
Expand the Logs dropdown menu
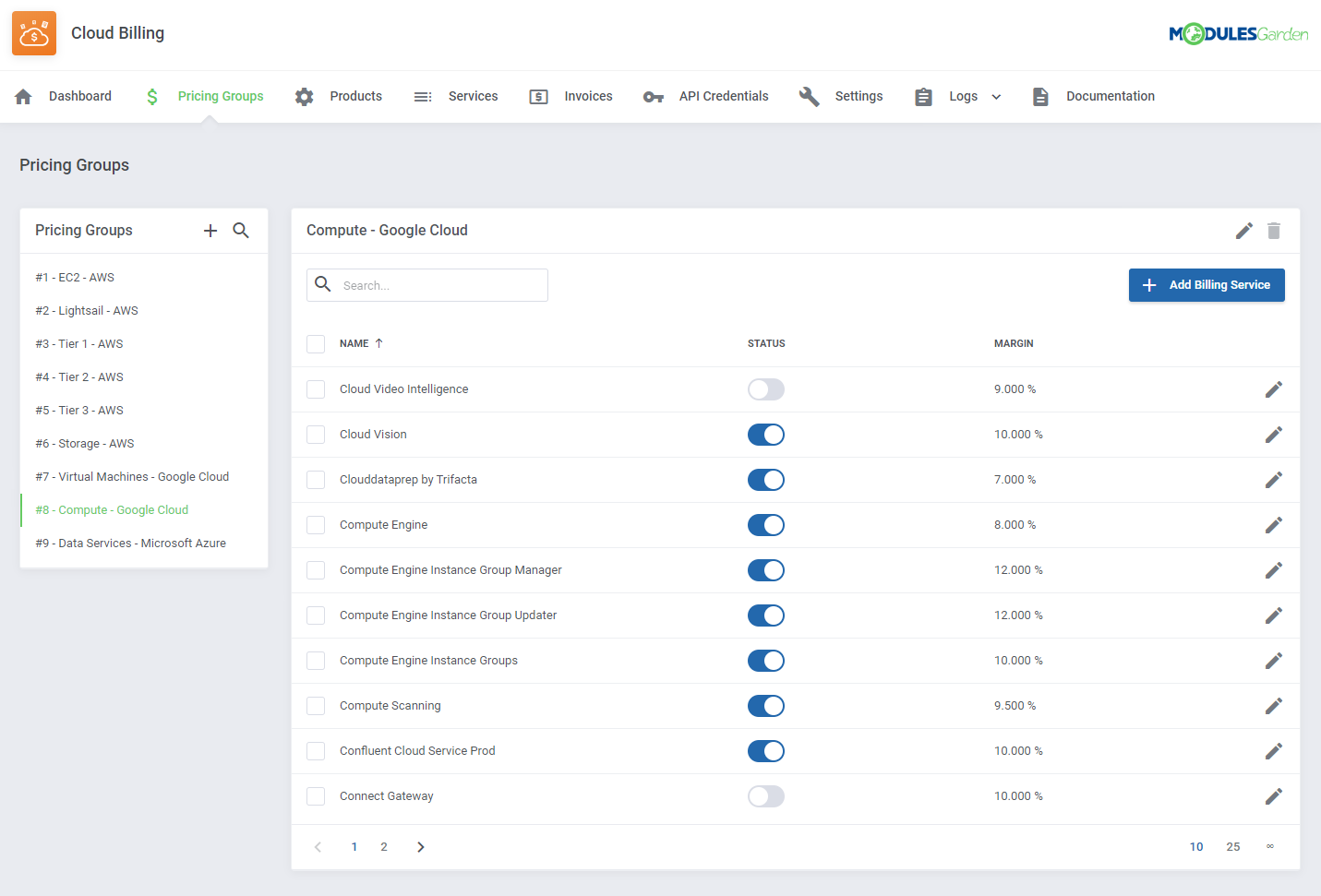[x=963, y=97]
